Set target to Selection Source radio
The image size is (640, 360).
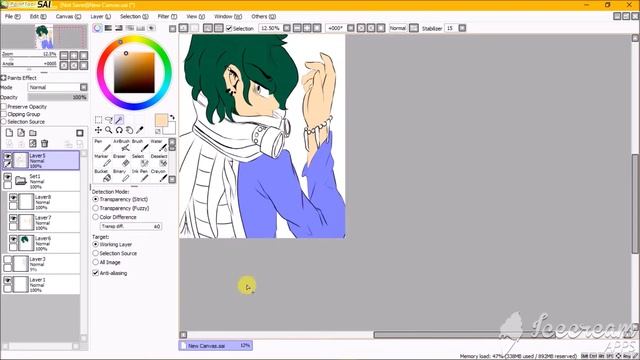[x=96, y=253]
